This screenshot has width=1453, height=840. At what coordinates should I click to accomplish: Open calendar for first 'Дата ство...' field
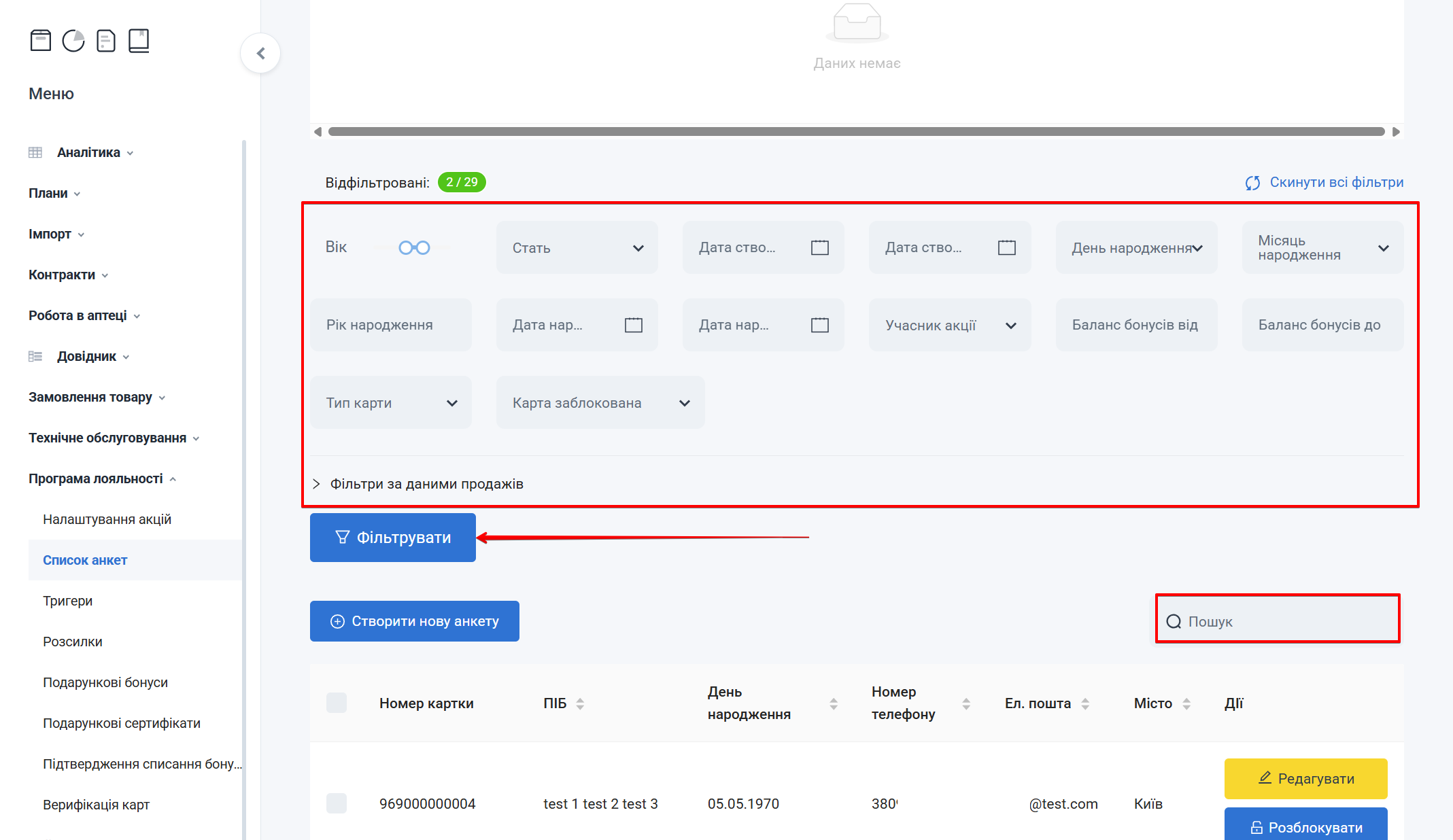tap(820, 247)
